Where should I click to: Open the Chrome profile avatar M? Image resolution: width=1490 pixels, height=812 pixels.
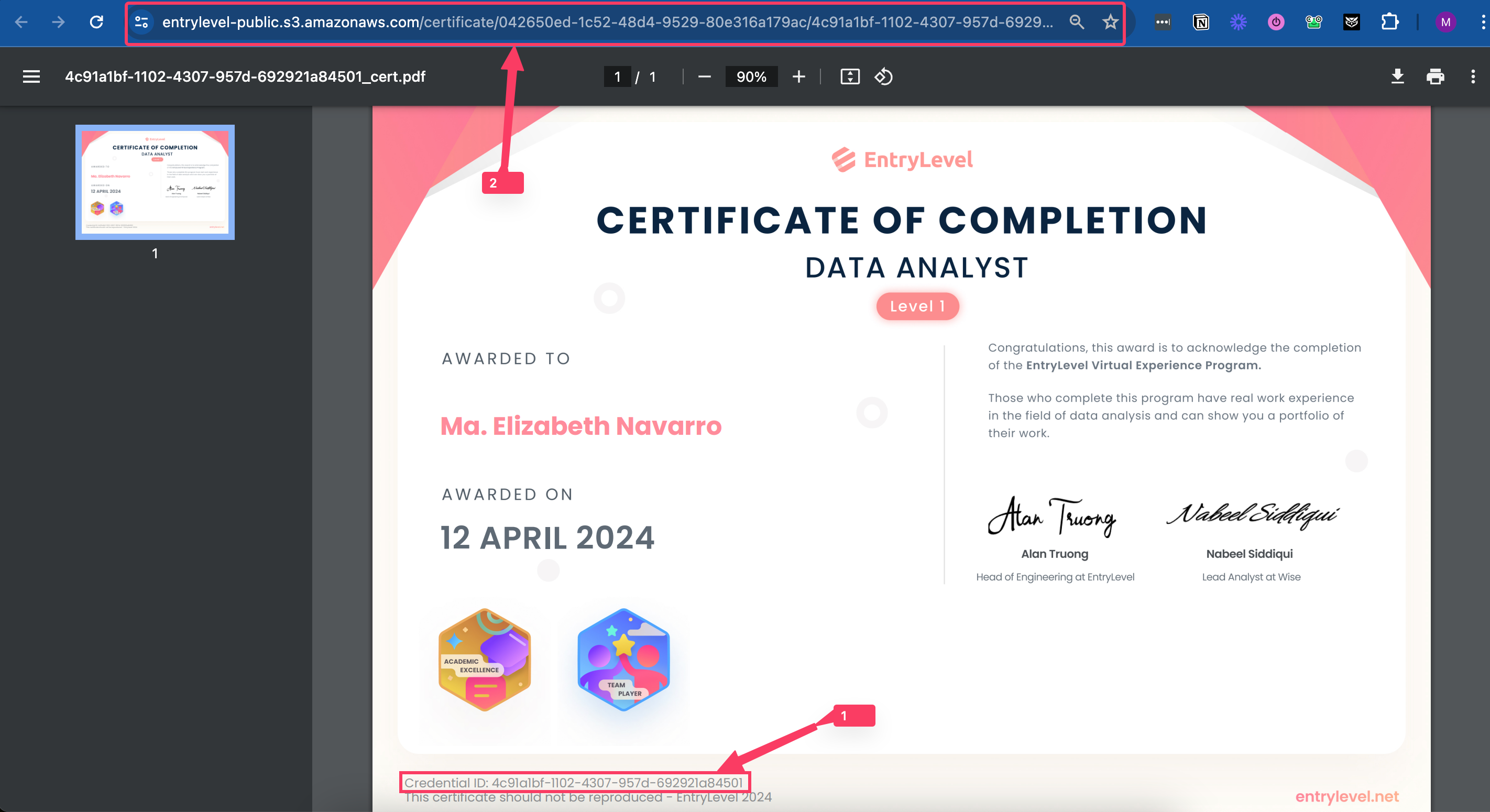point(1445,22)
